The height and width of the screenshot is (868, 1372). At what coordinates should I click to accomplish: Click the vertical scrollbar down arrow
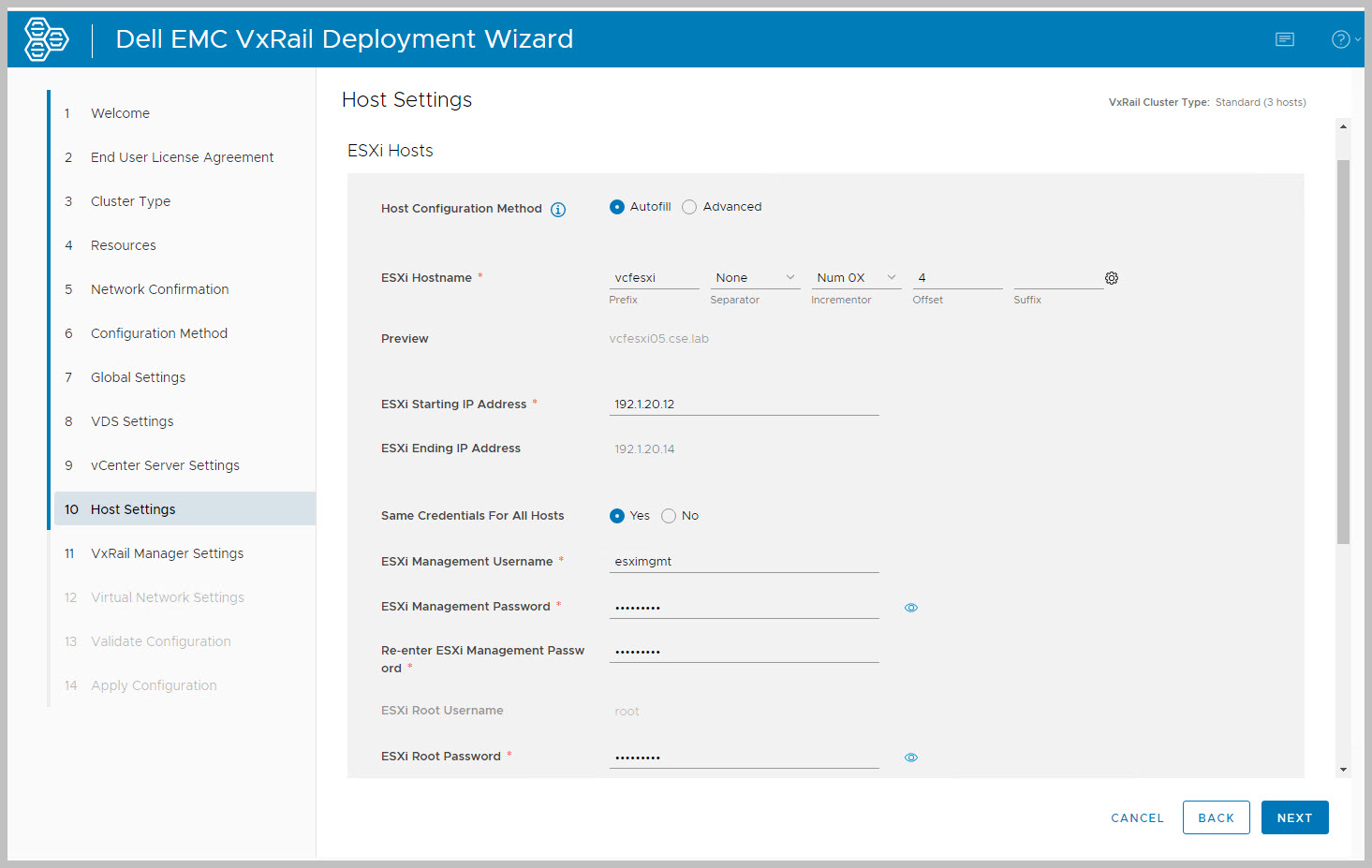(1343, 770)
